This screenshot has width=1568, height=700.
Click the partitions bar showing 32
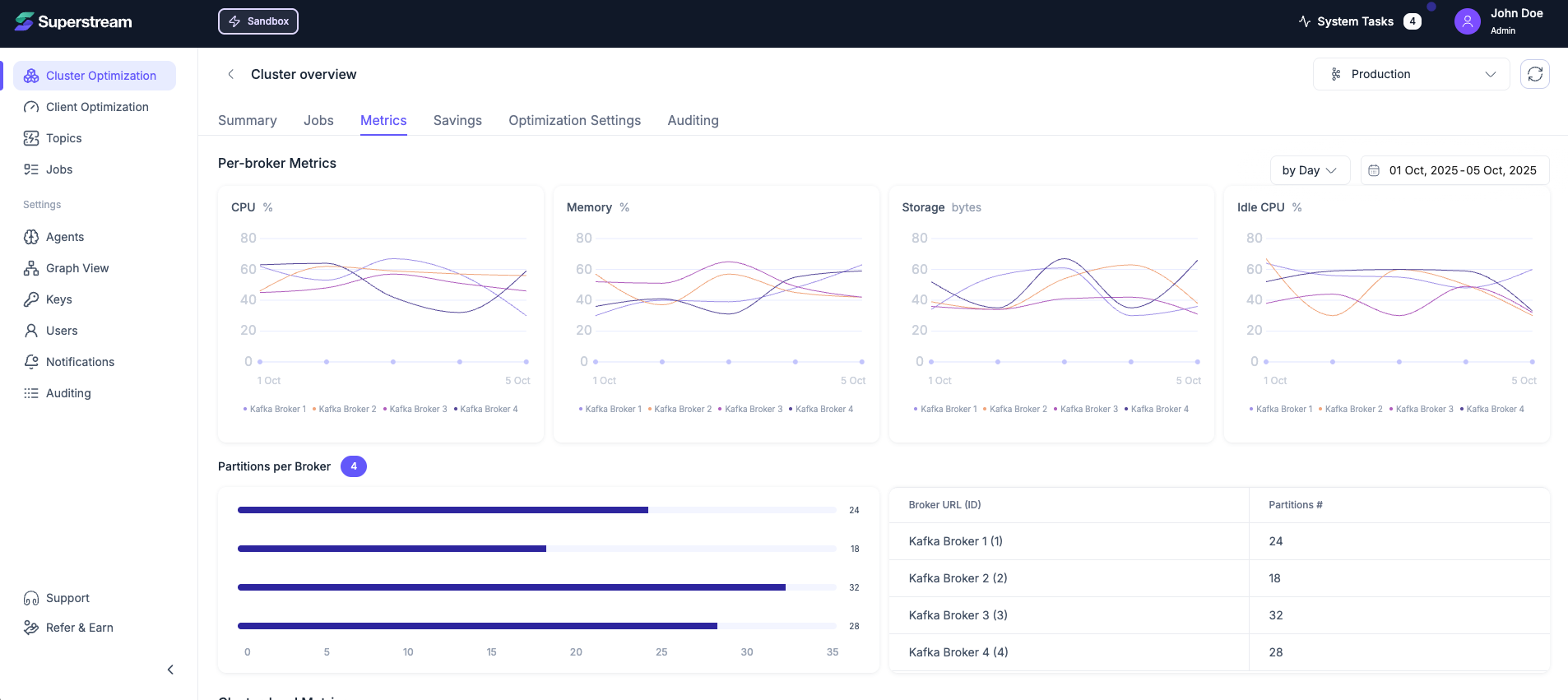[x=512, y=587]
